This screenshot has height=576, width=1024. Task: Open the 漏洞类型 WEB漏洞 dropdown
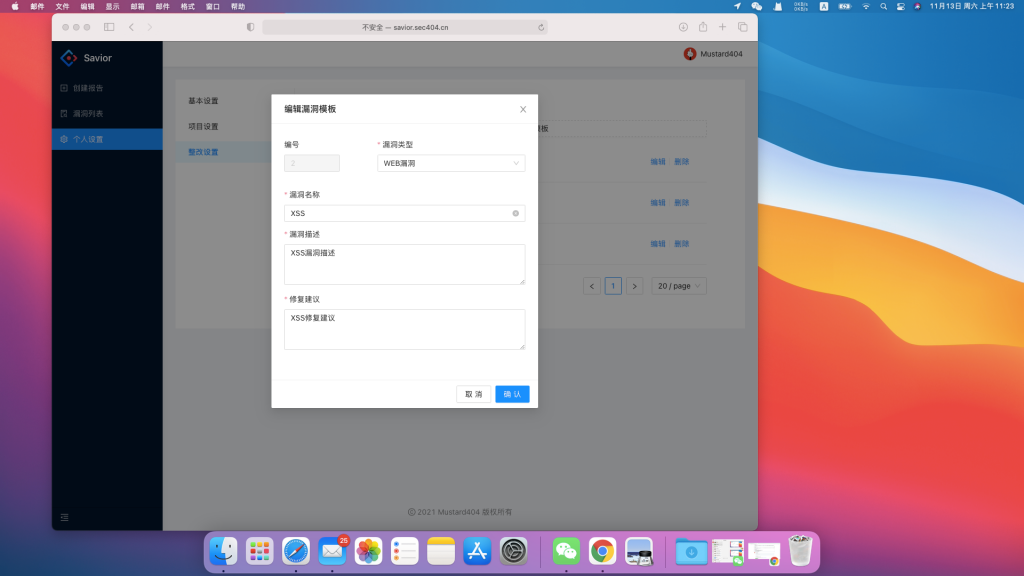(x=450, y=162)
